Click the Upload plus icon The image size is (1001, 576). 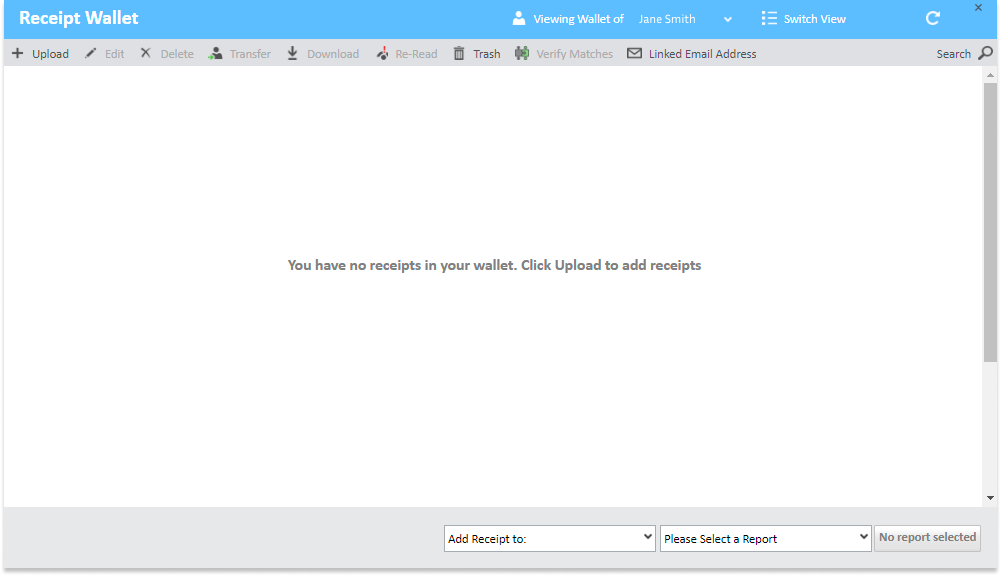[x=17, y=54]
